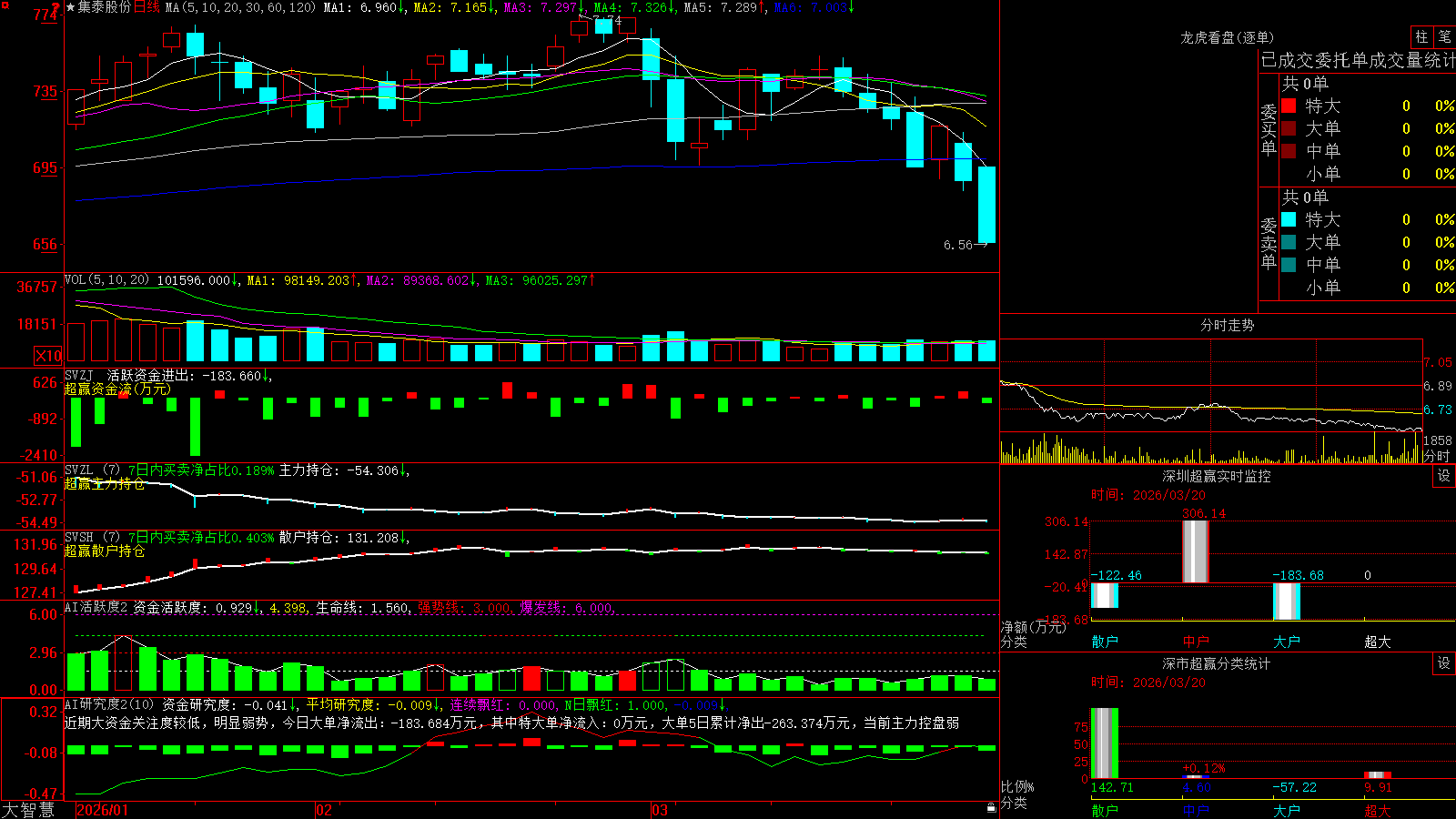
Task: Click the 分时走势 panel title
Action: tap(1227, 325)
